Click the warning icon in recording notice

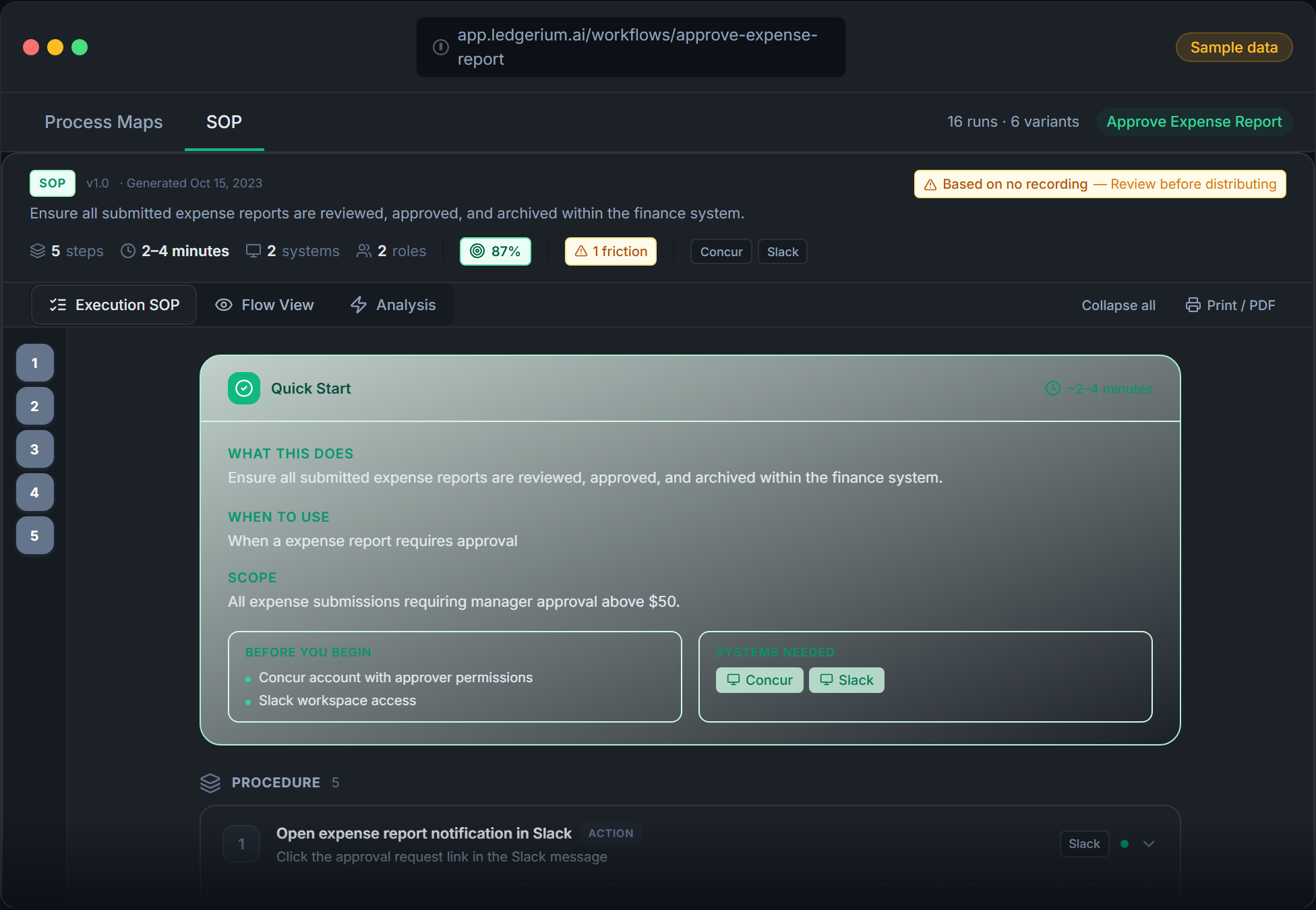930,185
